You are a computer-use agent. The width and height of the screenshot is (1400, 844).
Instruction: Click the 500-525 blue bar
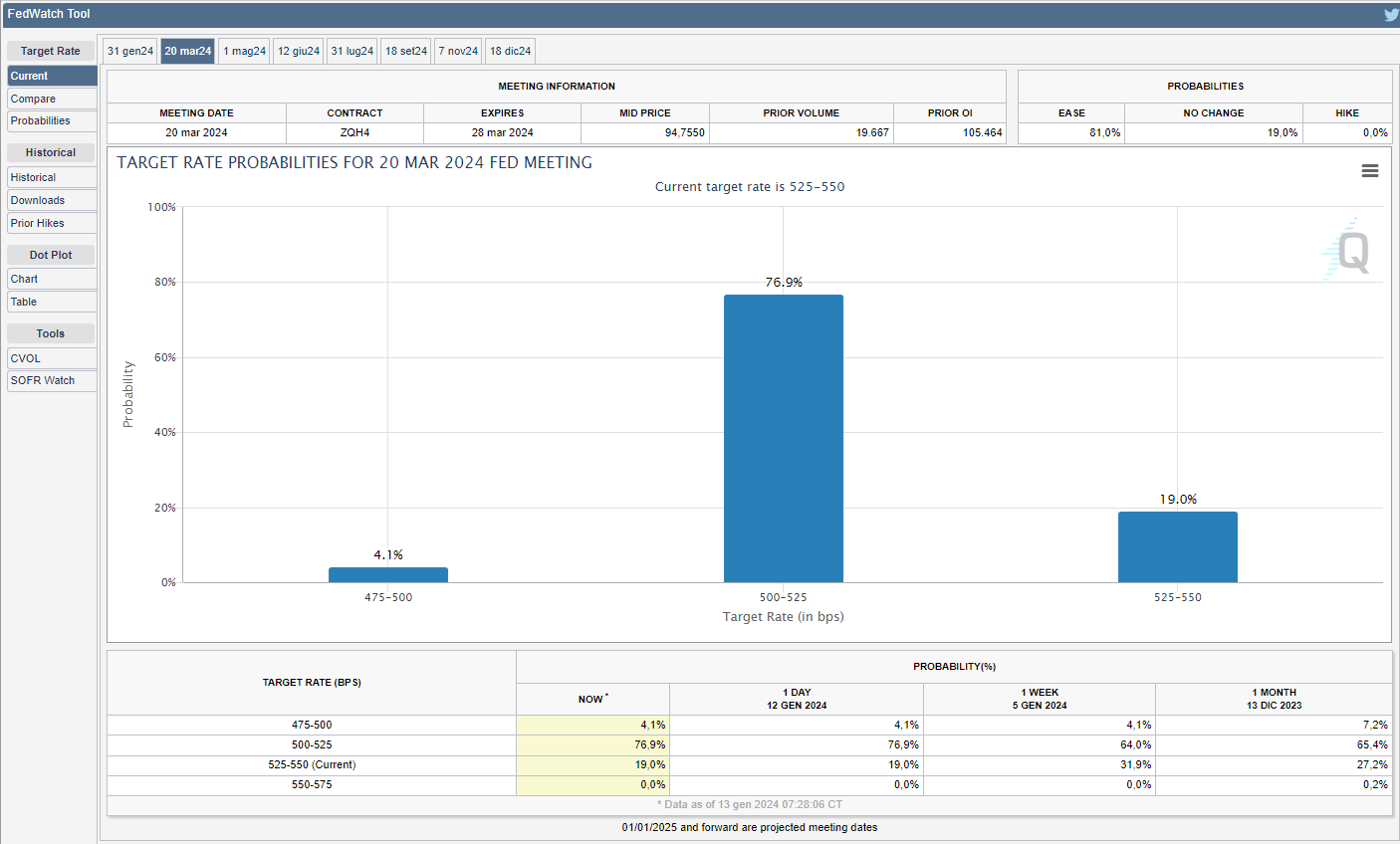tap(783, 438)
